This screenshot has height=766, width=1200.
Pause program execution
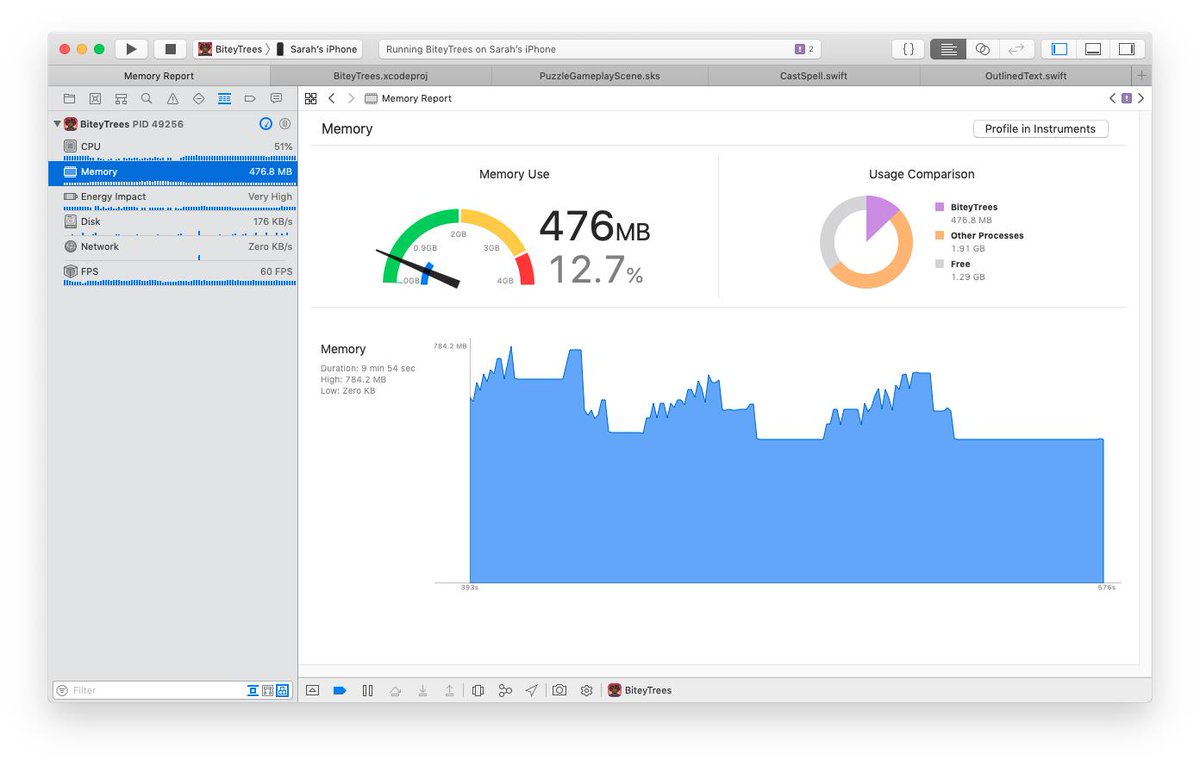(x=368, y=690)
